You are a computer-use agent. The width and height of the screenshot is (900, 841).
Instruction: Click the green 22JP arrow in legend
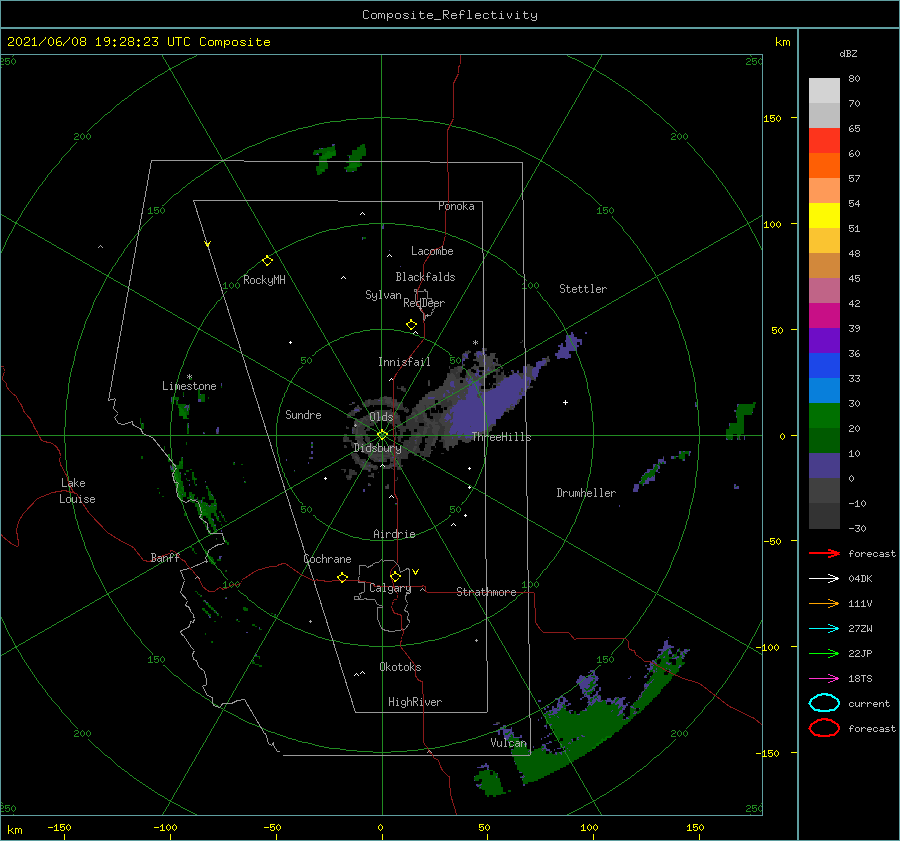(x=824, y=654)
